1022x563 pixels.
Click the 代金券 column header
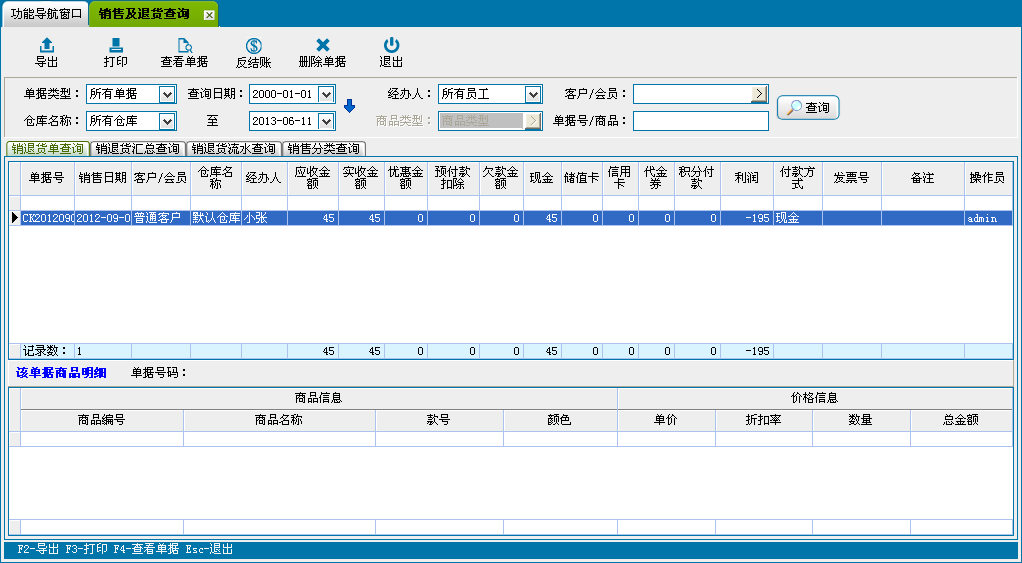coord(656,178)
